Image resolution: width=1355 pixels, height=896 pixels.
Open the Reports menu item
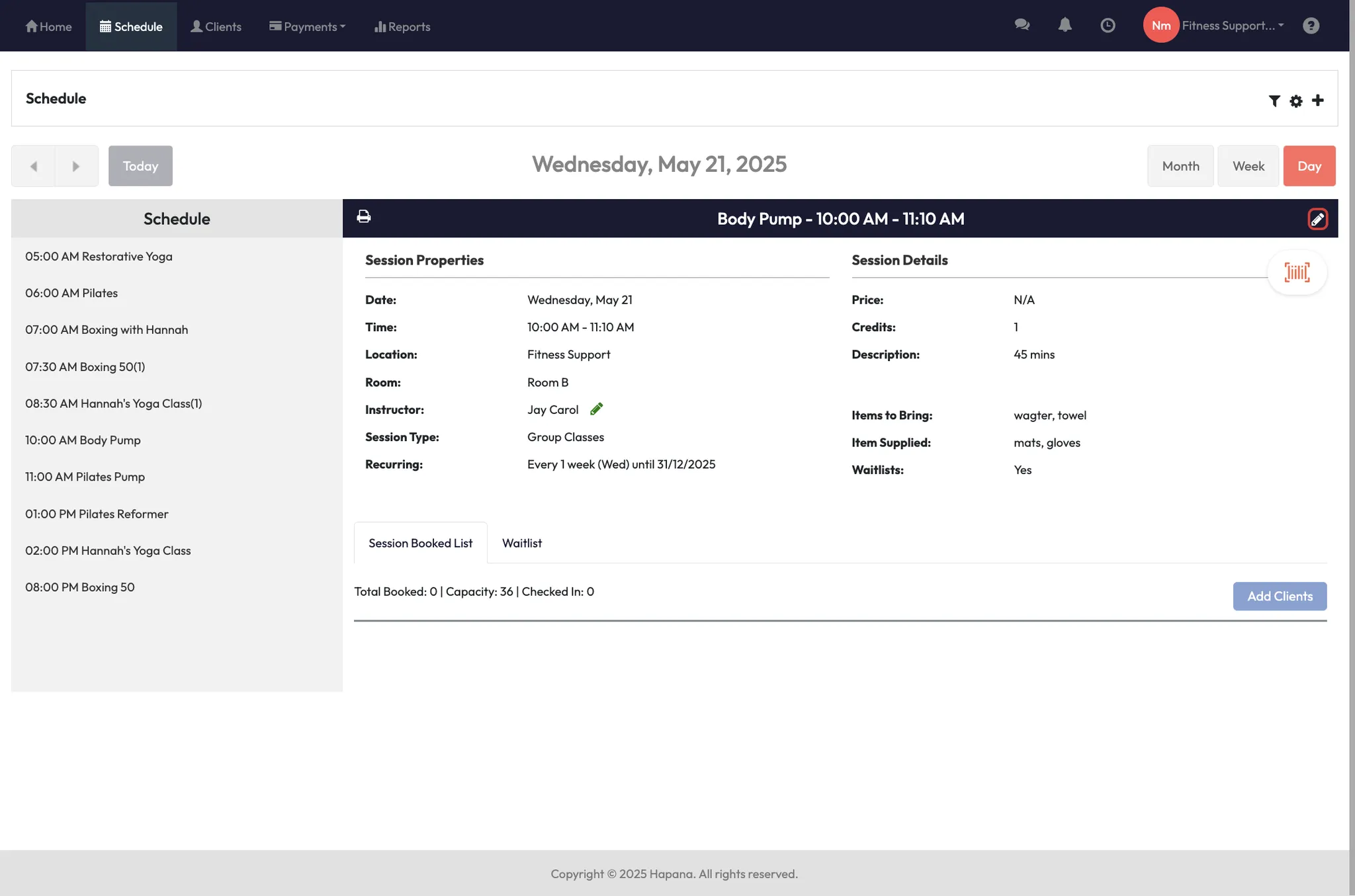pyautogui.click(x=402, y=26)
